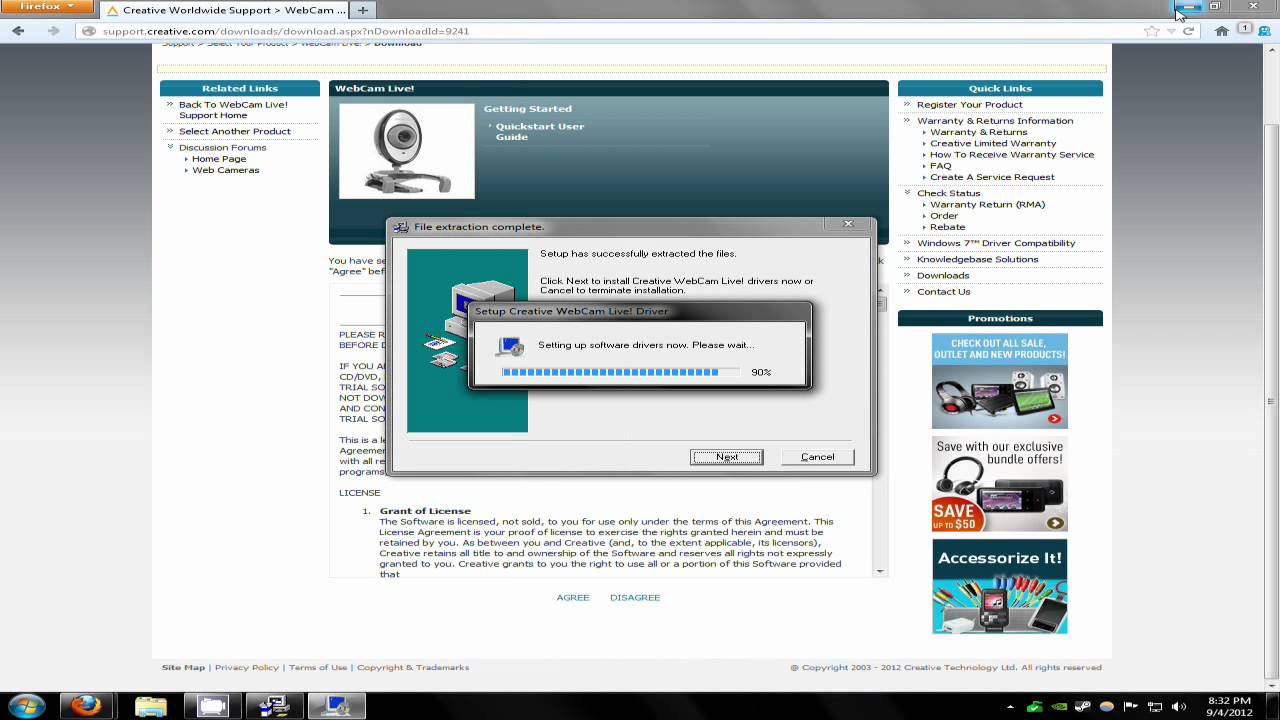
Task: Open the Privacy Policy footer link
Action: pos(247,667)
